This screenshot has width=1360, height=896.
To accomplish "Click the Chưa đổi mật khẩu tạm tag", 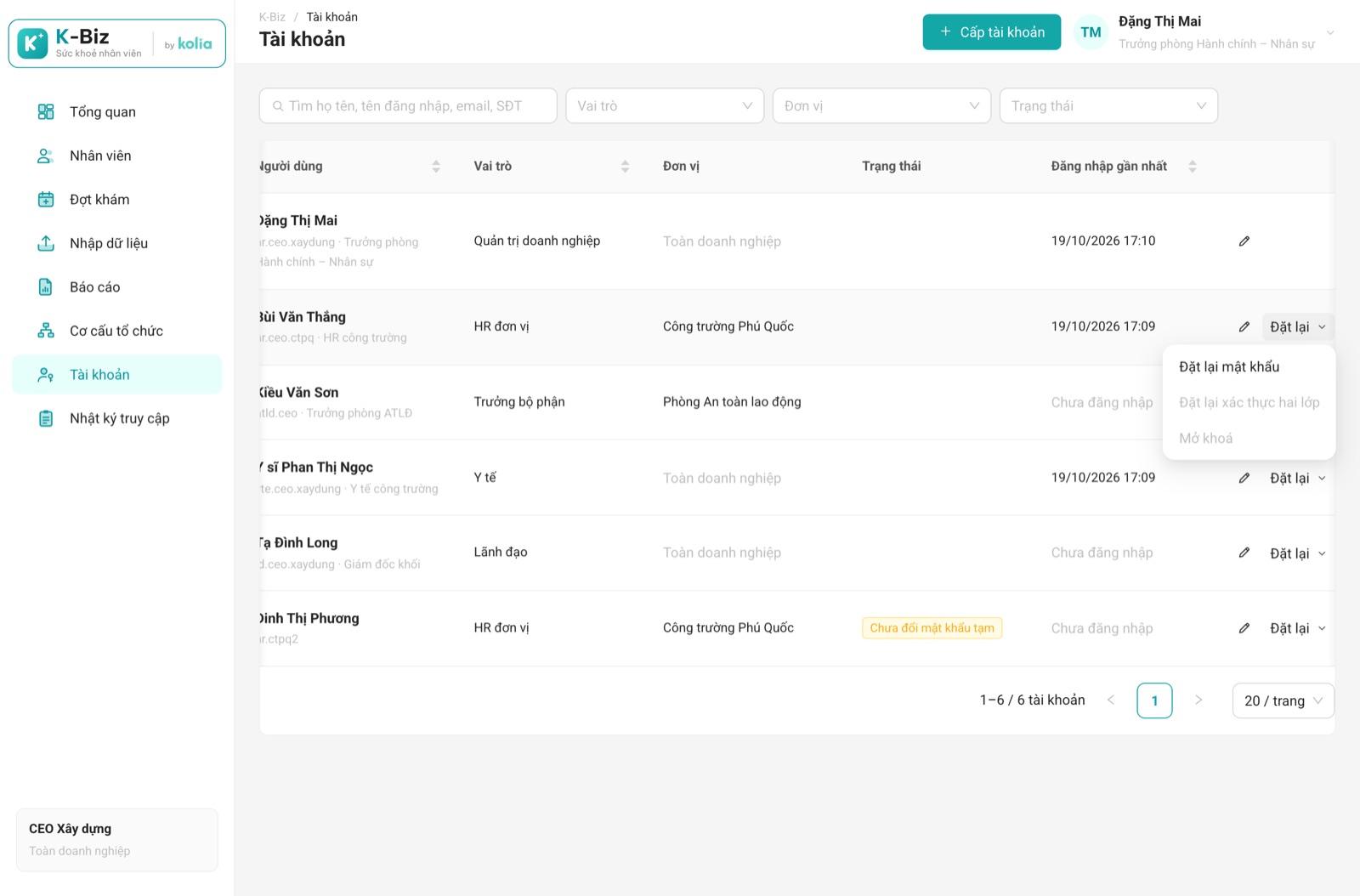I will (932, 628).
